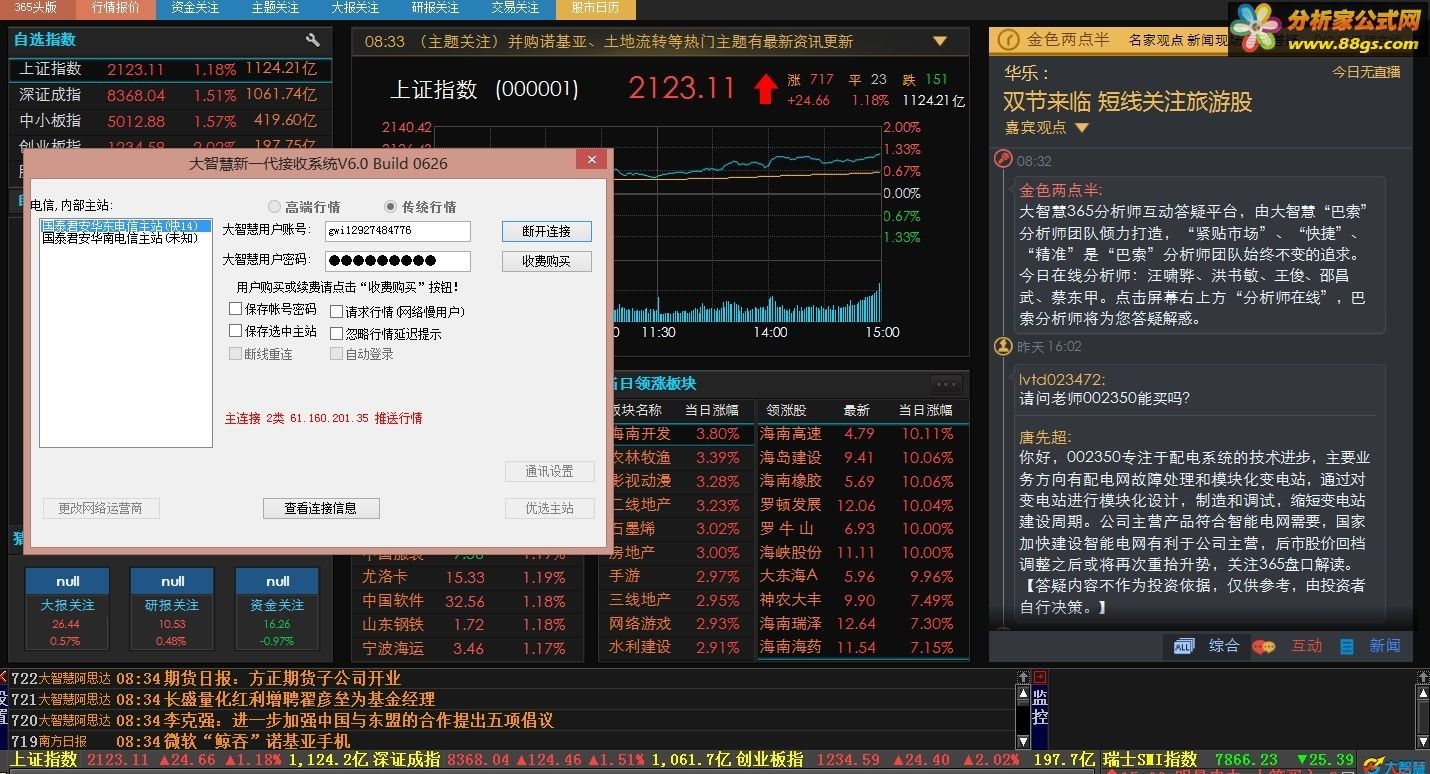
Task: Click the 断开连接 button
Action: pos(547,231)
